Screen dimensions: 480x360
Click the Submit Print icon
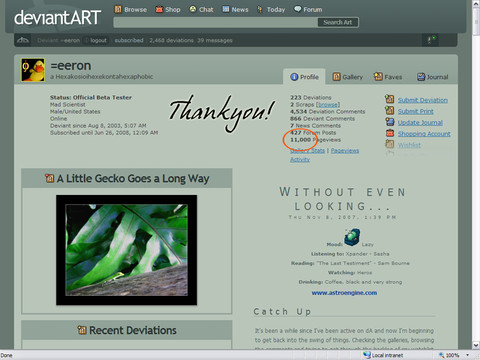[x=389, y=110]
